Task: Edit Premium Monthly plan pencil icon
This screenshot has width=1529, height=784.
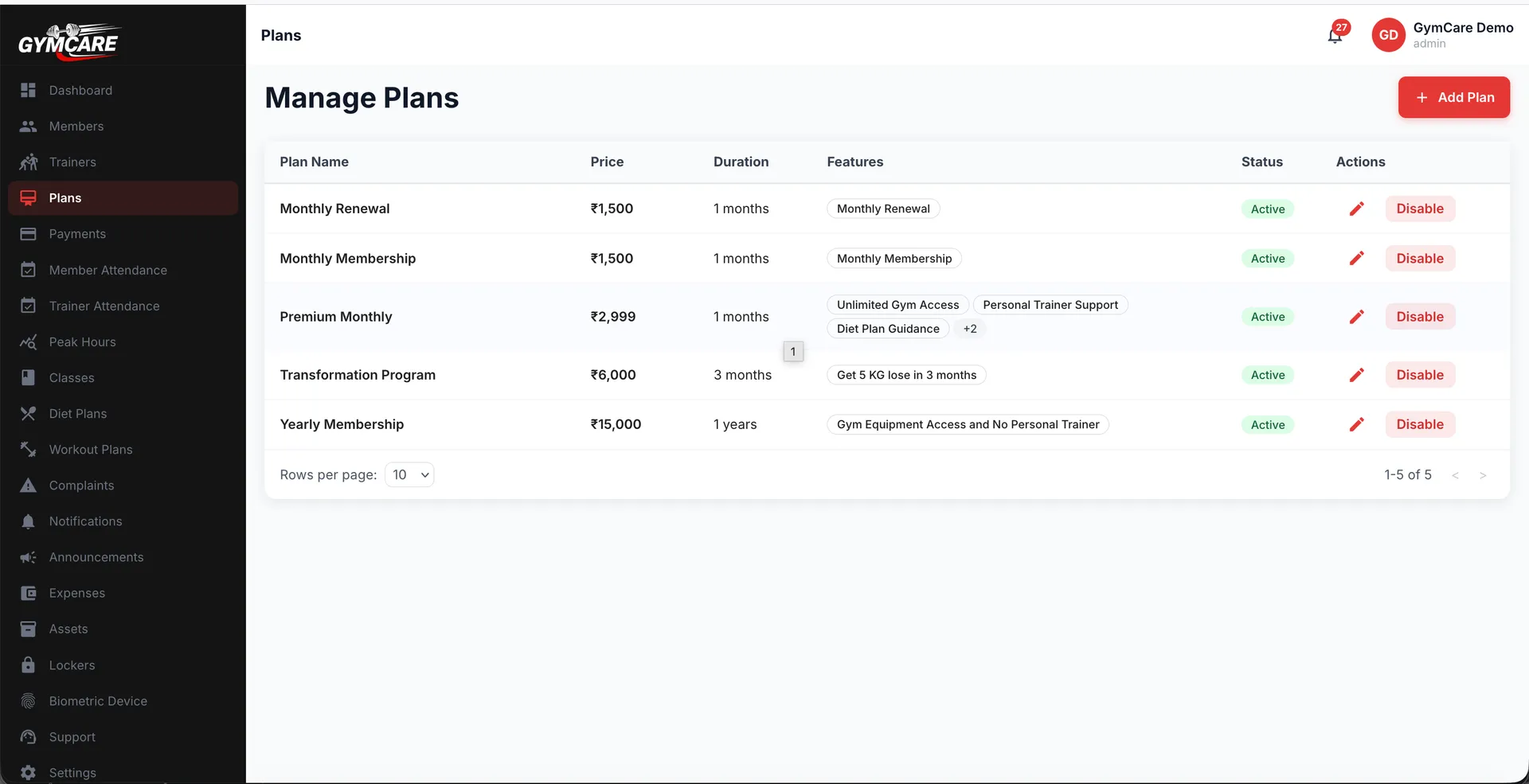Action: click(x=1357, y=317)
